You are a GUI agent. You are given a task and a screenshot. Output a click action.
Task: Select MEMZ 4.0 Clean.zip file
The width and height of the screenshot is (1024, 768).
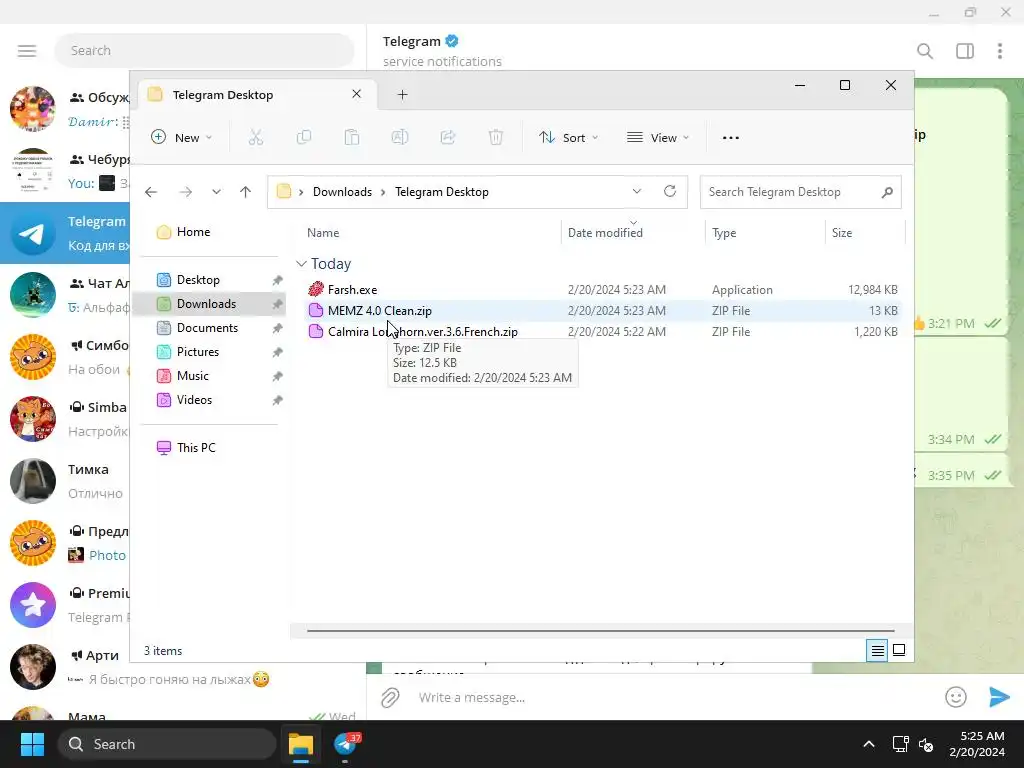(x=602, y=311)
